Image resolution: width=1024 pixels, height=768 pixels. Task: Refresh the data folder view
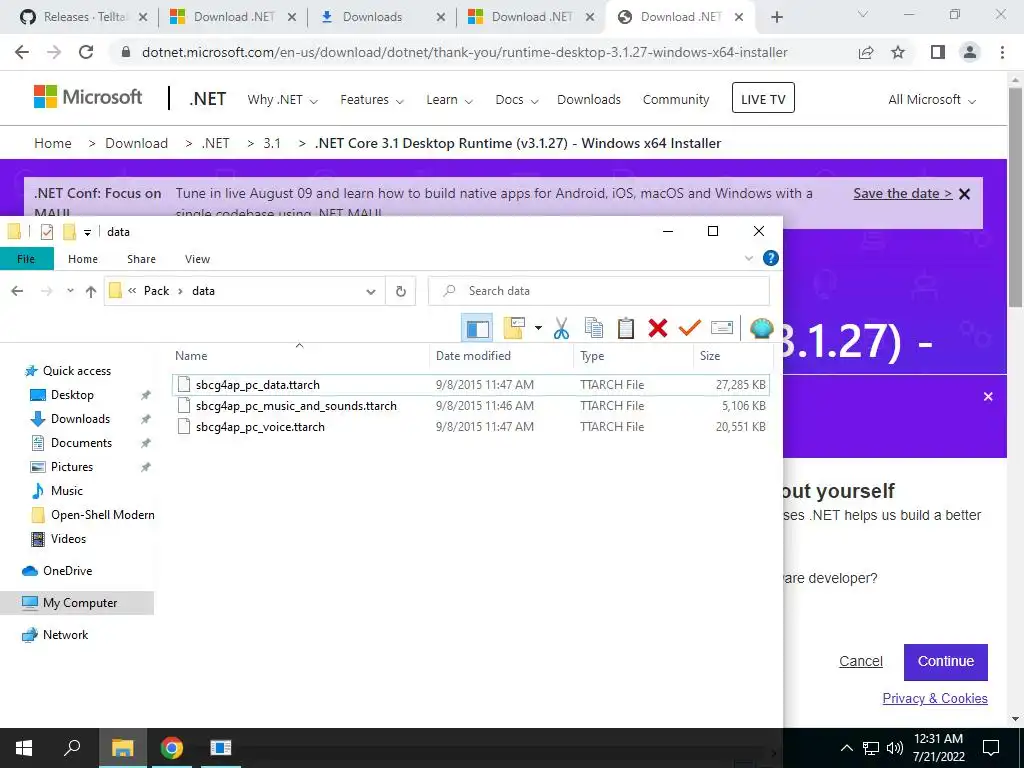click(401, 291)
